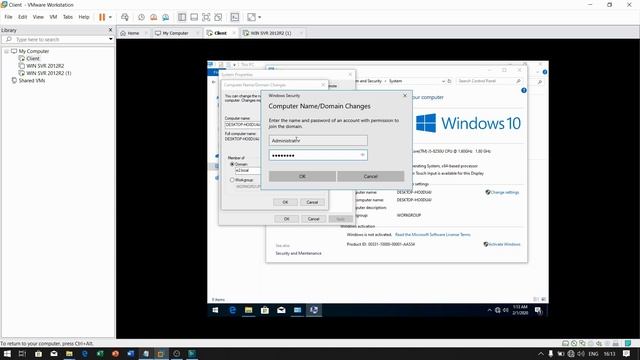Click the host Windows Start button
Viewport: 640px width, 360px height.
(x=7, y=354)
